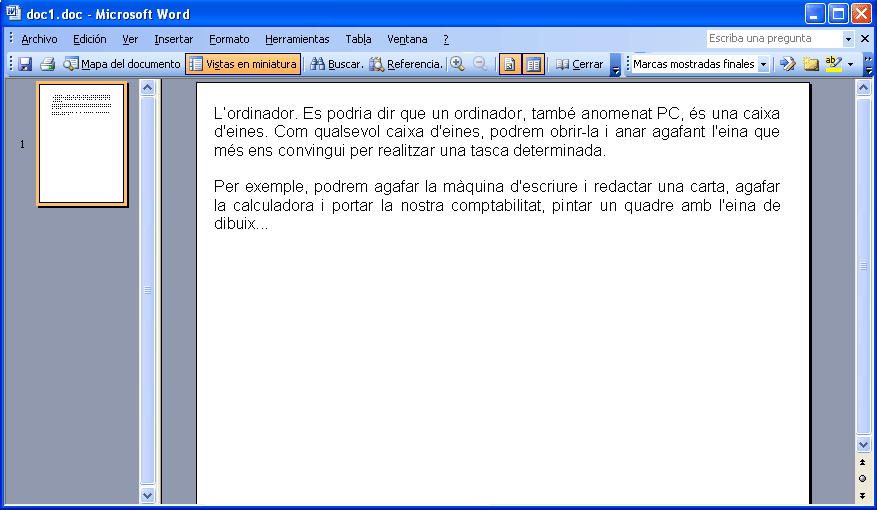This screenshot has height=510, width=877.
Task: Click the zoom out magnifier icon
Action: [480, 64]
